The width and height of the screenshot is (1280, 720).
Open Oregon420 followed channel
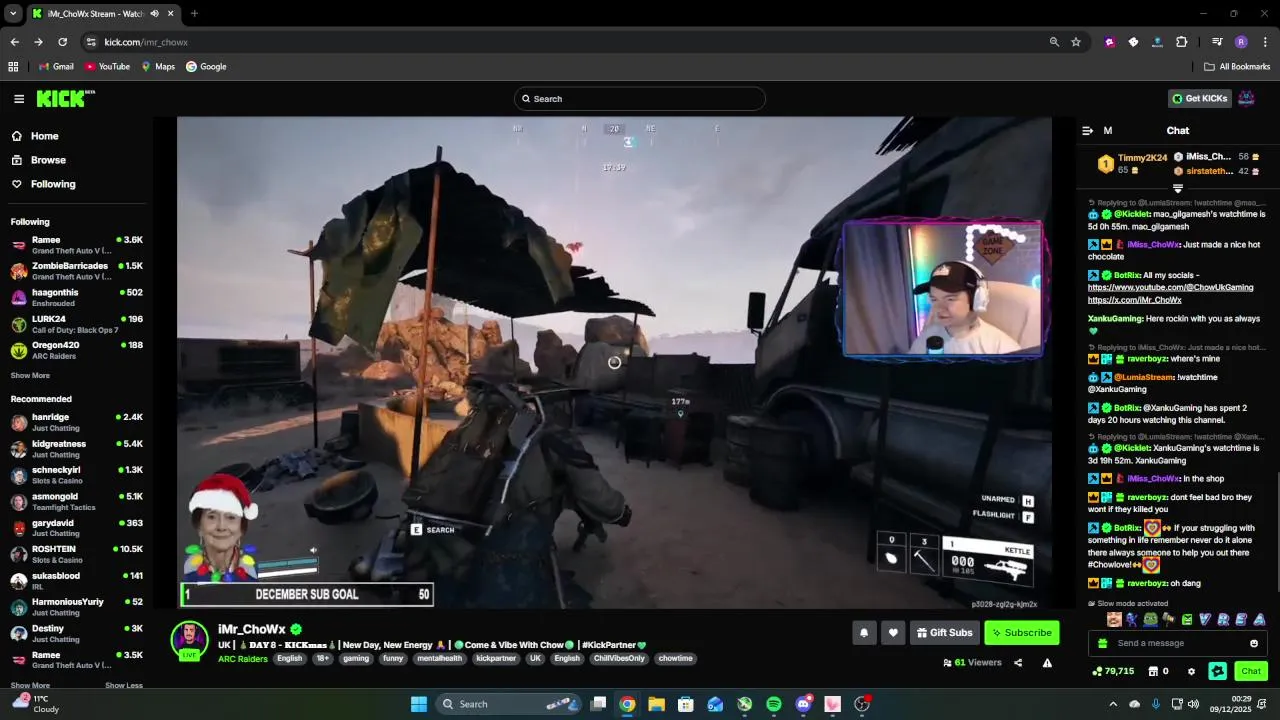[77, 350]
